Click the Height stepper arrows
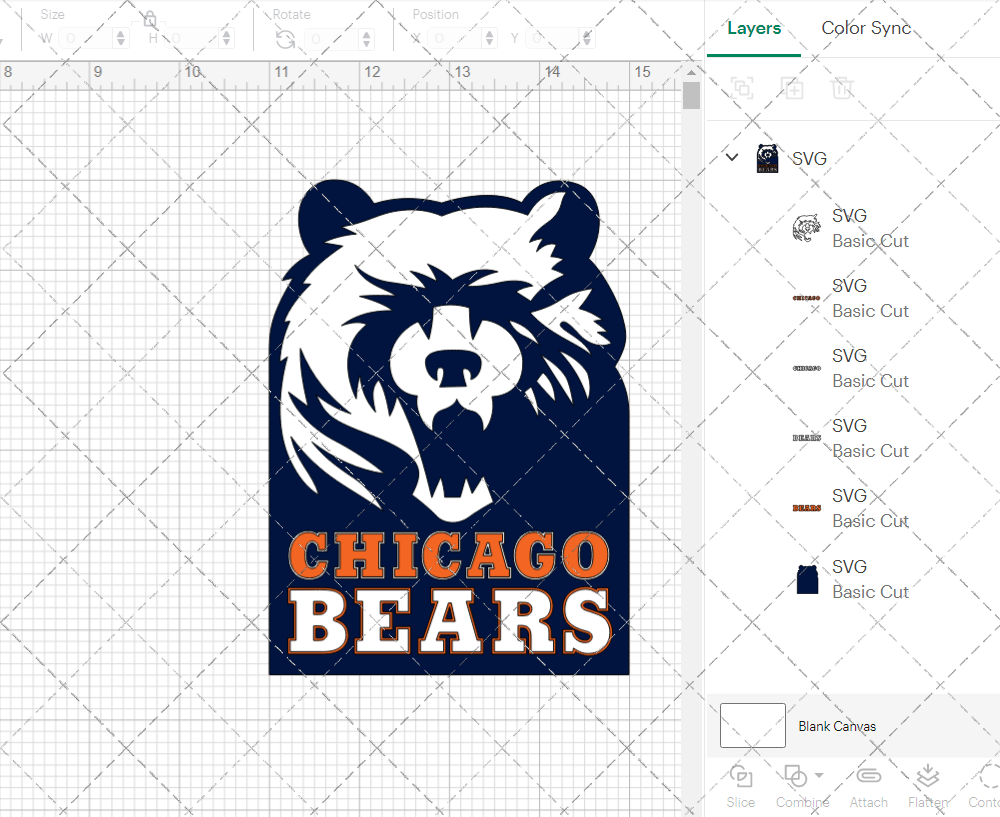Viewport: 1000px width, 817px height. [x=226, y=38]
